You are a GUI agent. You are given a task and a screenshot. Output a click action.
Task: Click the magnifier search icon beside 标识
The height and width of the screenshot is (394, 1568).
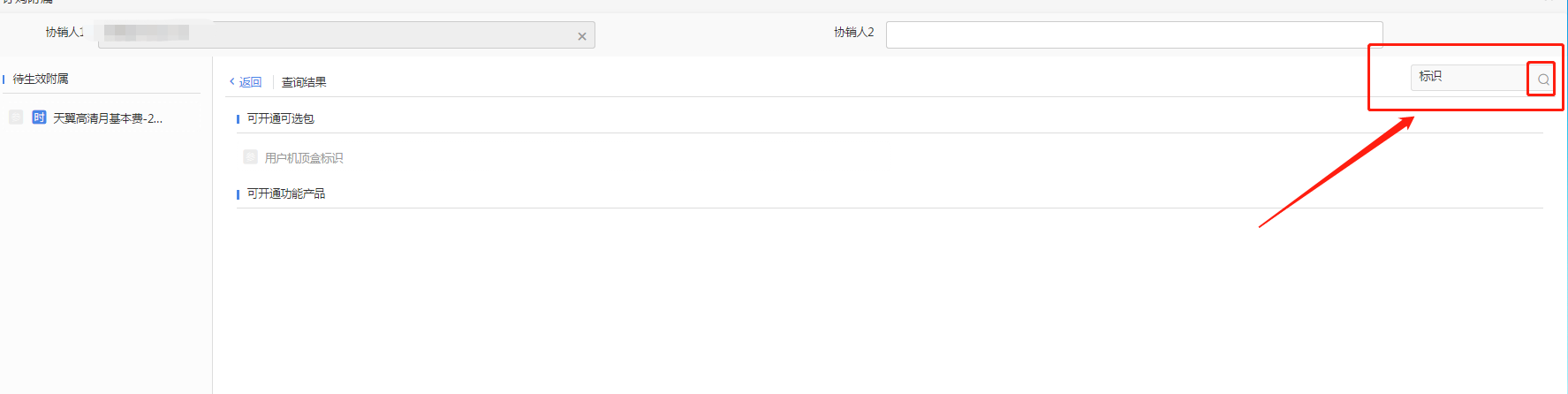coord(1543,80)
